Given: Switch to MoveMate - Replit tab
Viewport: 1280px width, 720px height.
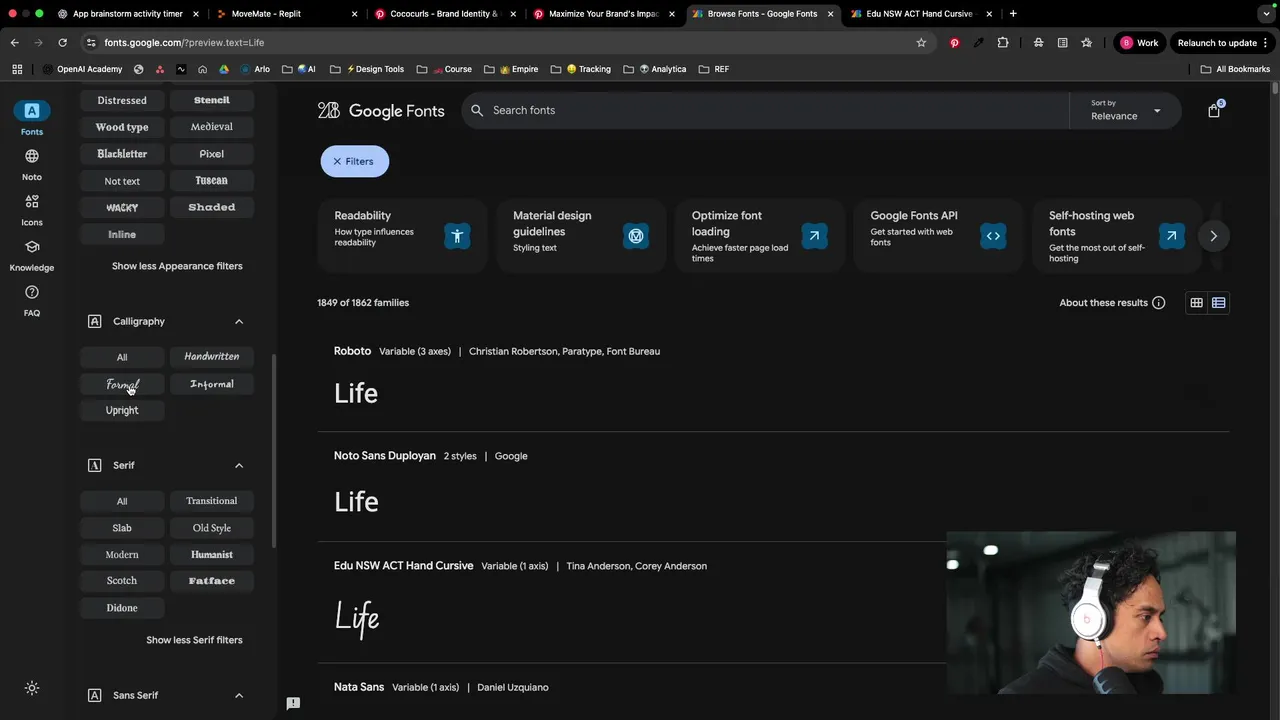Looking at the screenshot, I should tap(285, 14).
